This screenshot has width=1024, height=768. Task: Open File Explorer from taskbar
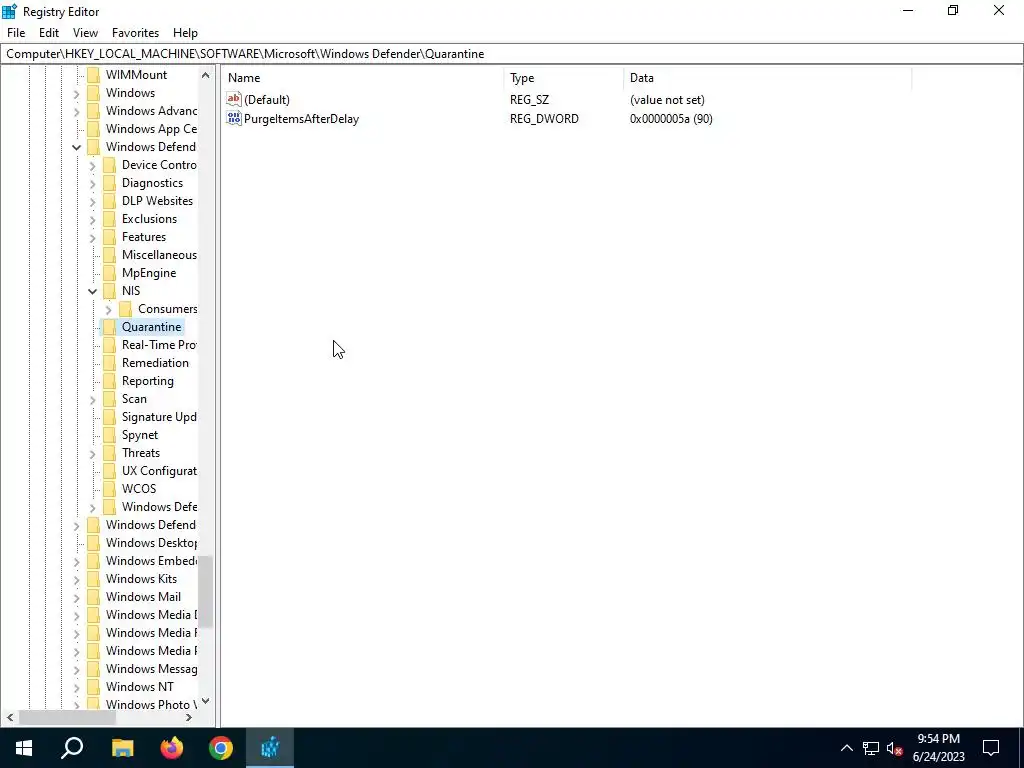[x=122, y=748]
